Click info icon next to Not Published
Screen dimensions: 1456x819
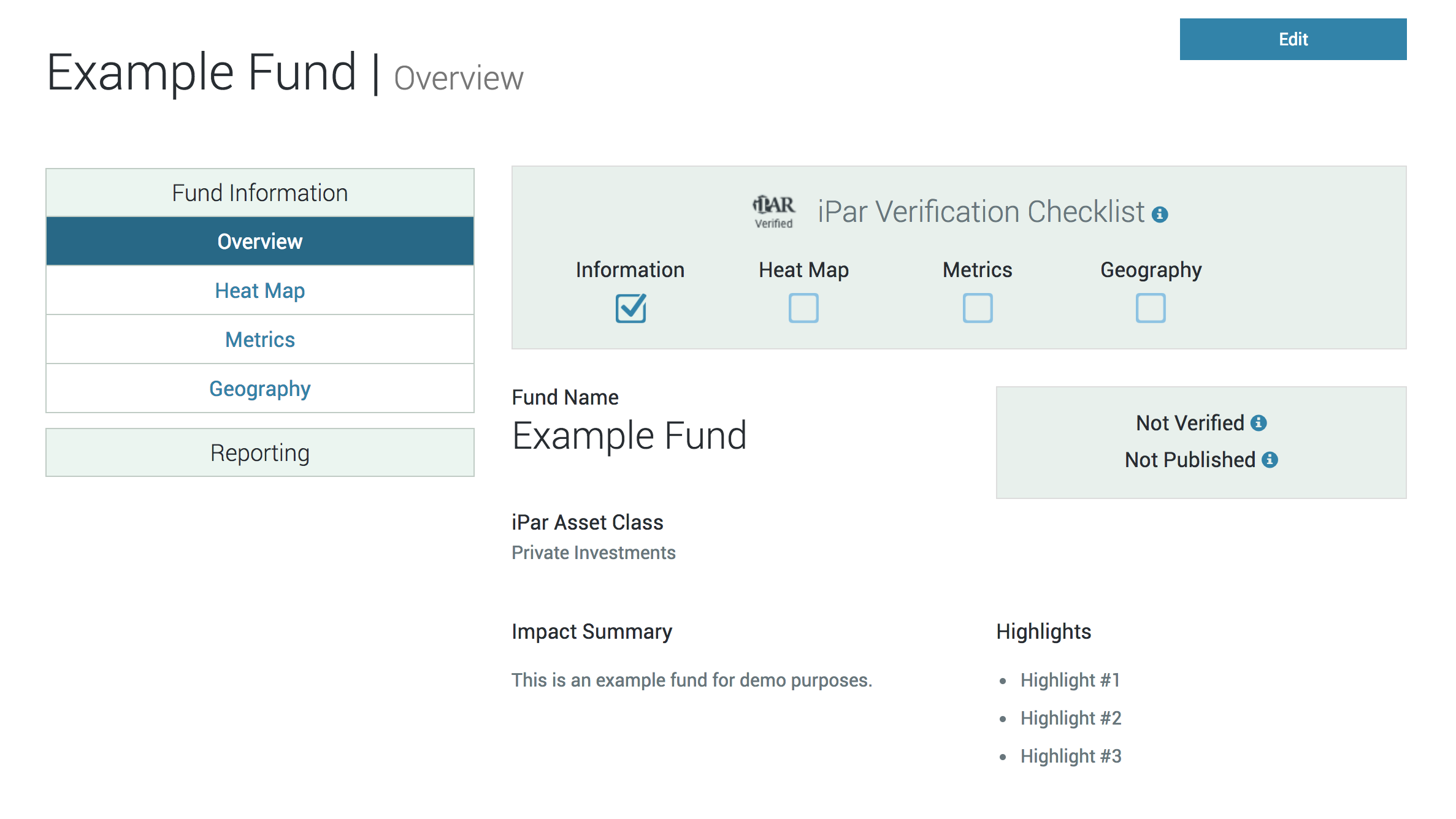click(1270, 460)
